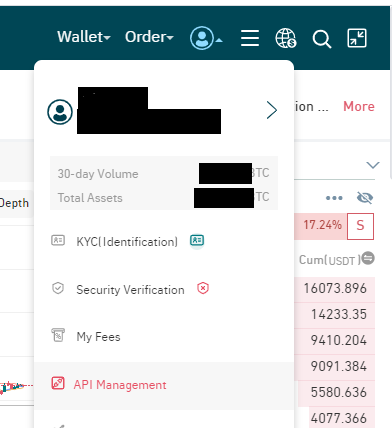
Task: Click the Cum(USDT) column header
Action: click(x=330, y=260)
